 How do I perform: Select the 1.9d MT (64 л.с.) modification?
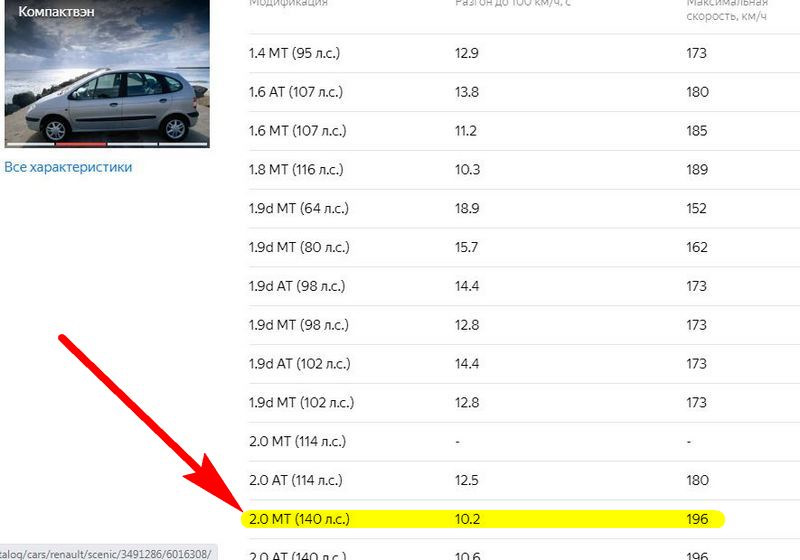(299, 208)
